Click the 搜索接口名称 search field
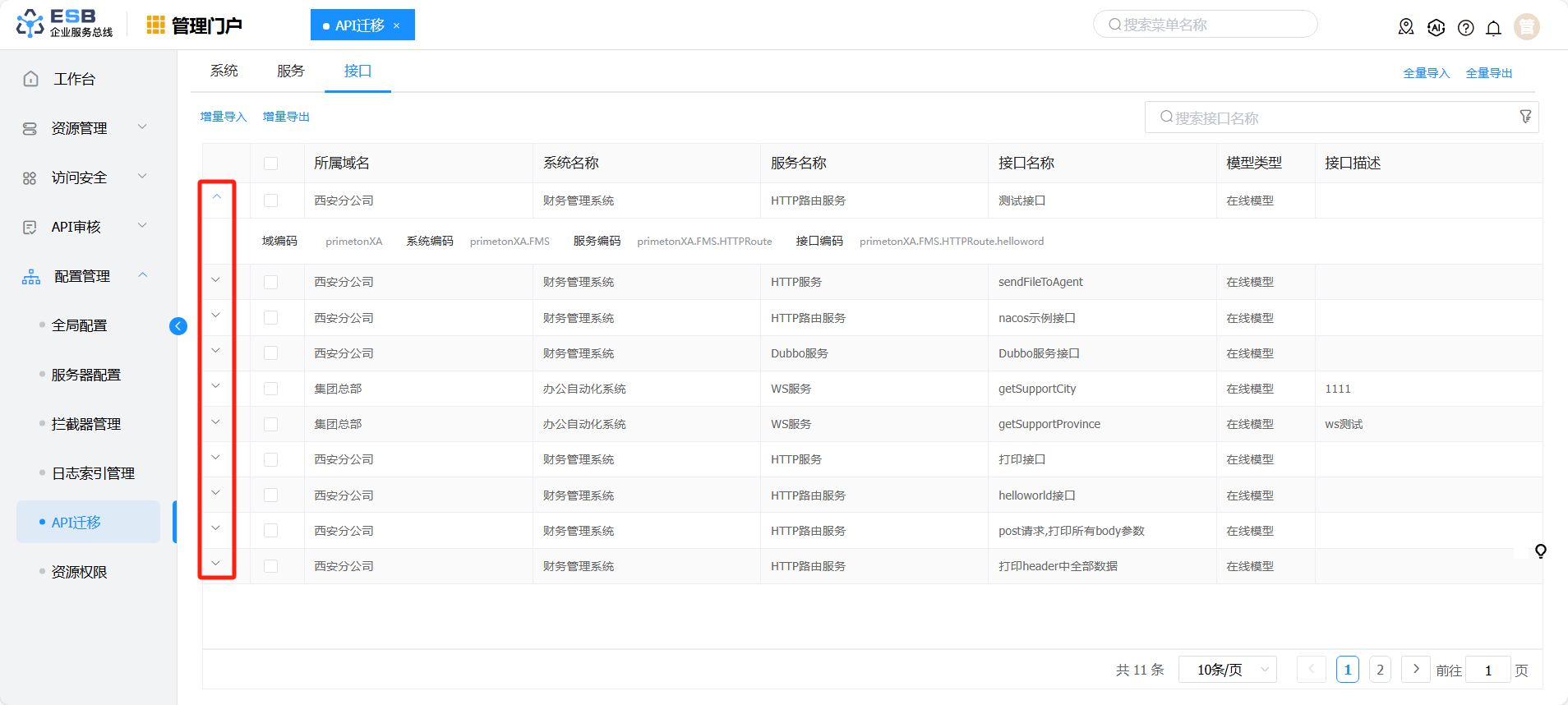Screen dimensions: 1568x705 pyautogui.click(x=1331, y=117)
